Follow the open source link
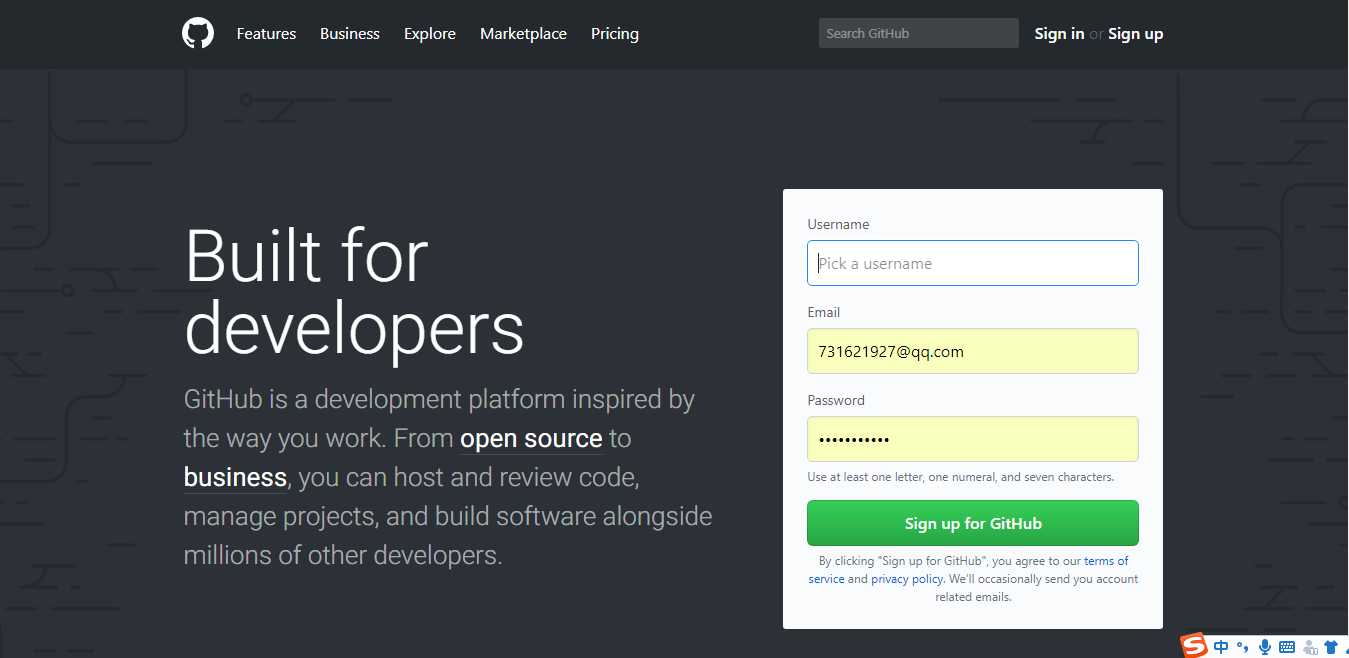This screenshot has width=1349, height=658. [531, 438]
